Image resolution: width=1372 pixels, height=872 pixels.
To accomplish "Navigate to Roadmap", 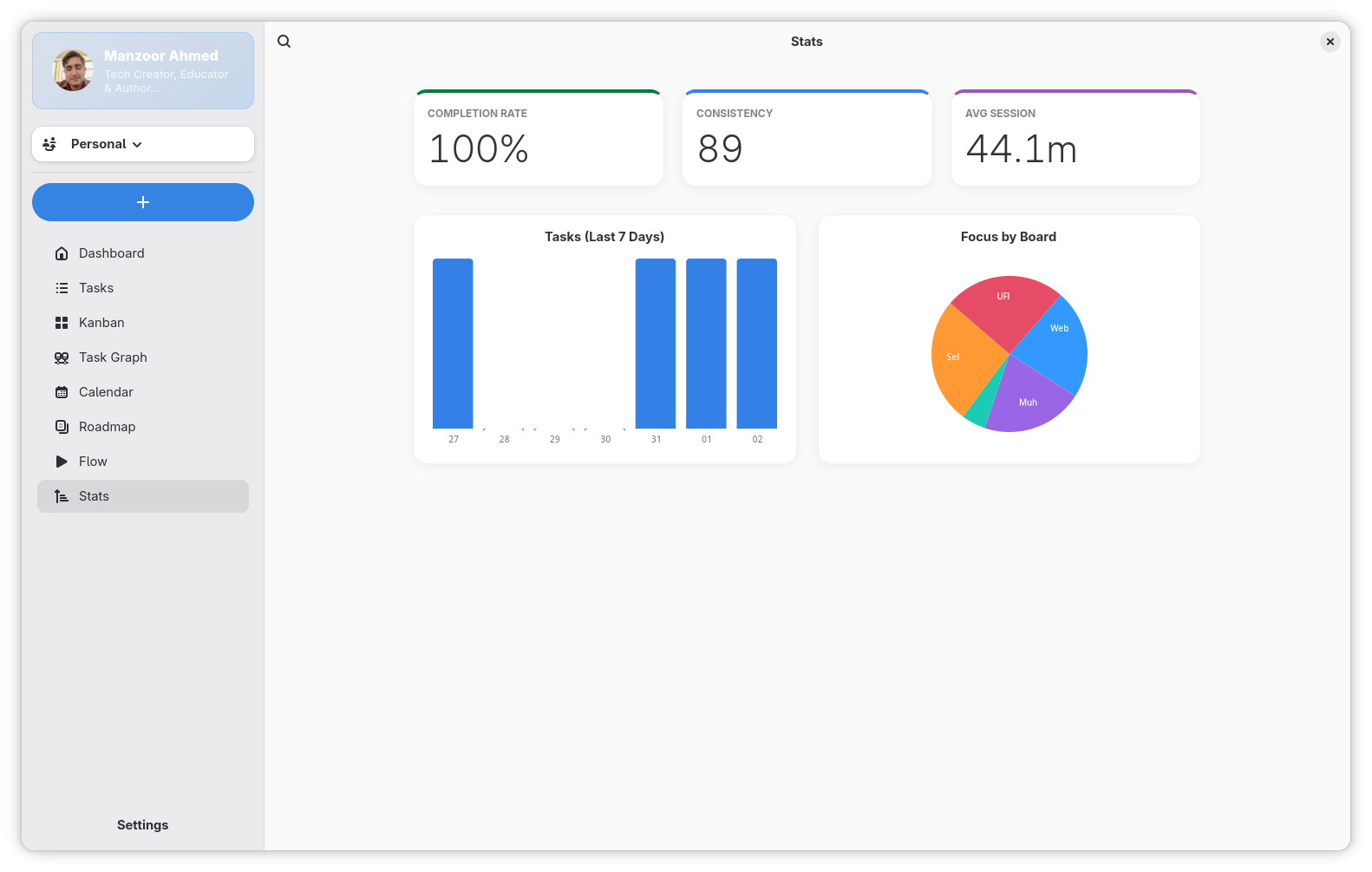I will [143, 427].
